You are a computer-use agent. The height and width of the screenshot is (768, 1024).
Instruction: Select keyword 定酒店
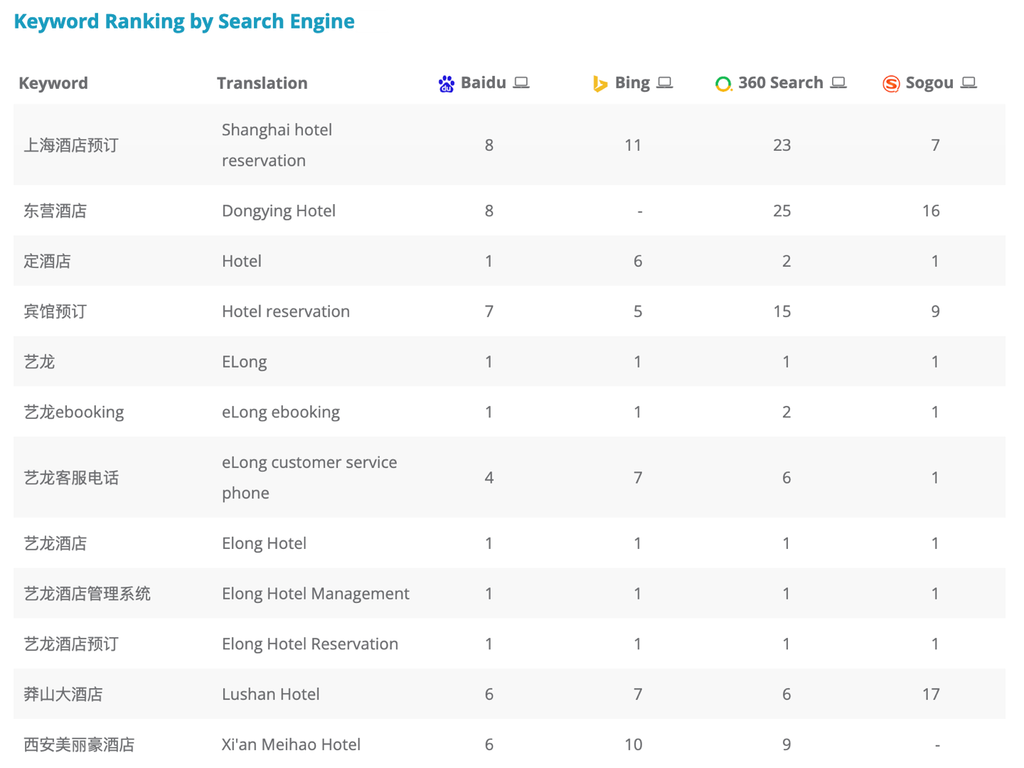pyautogui.click(x=47, y=261)
